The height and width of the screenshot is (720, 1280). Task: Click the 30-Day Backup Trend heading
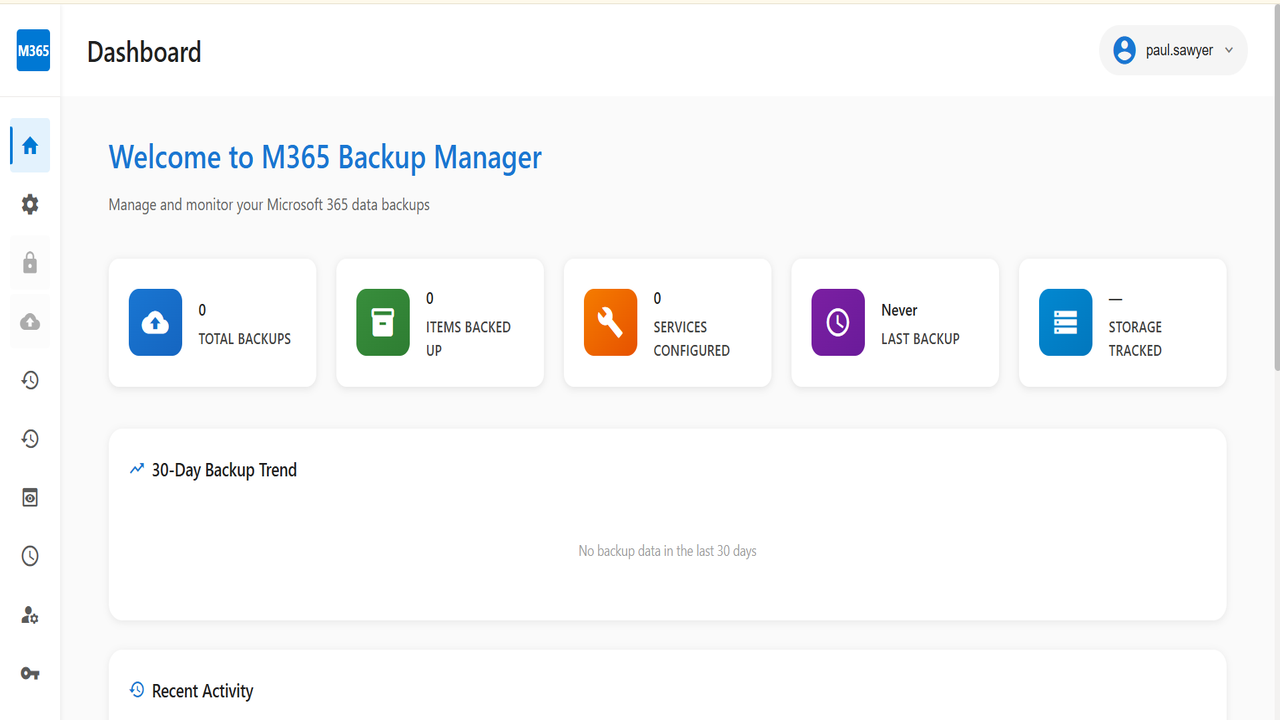[224, 470]
